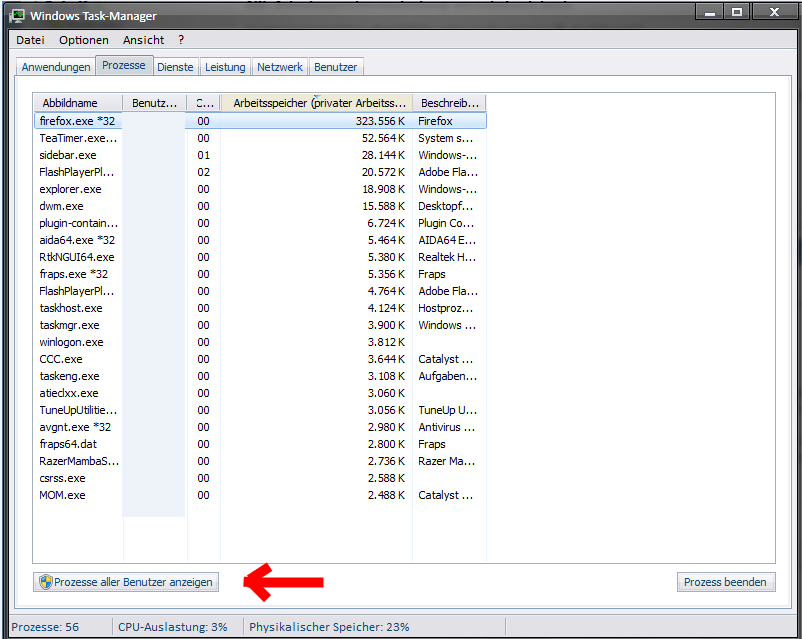Select the fraps.exe *32 process
The height and width of the screenshot is (639, 802).
coord(260,274)
